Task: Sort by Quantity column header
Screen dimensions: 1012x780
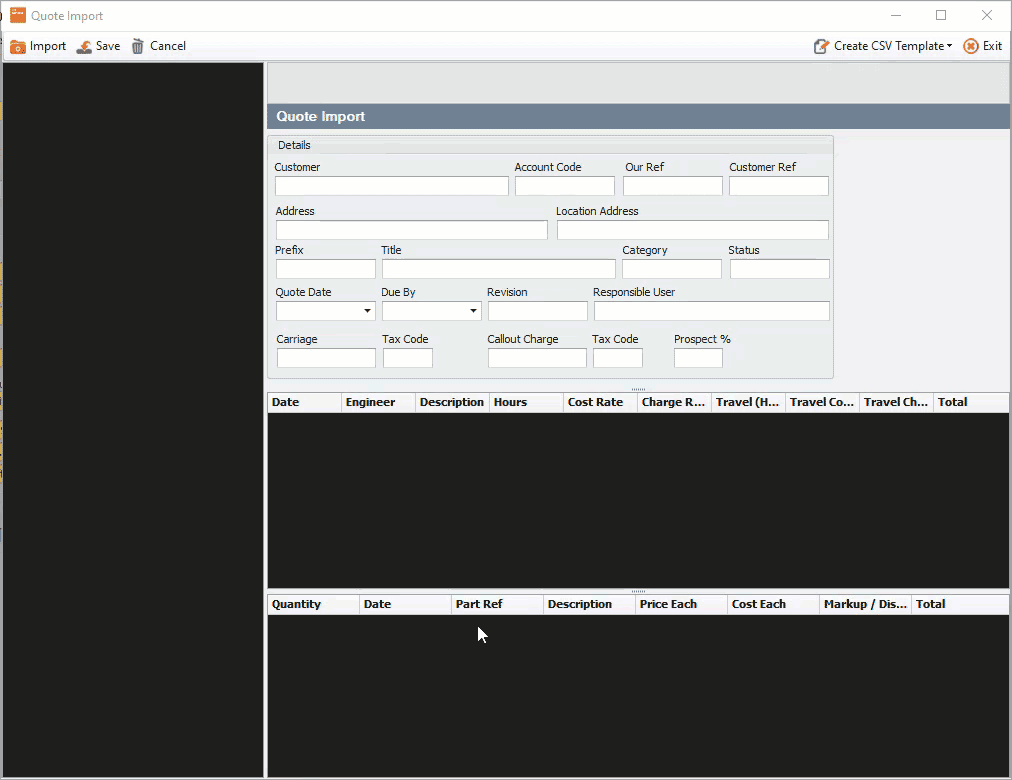Action: [x=314, y=605]
